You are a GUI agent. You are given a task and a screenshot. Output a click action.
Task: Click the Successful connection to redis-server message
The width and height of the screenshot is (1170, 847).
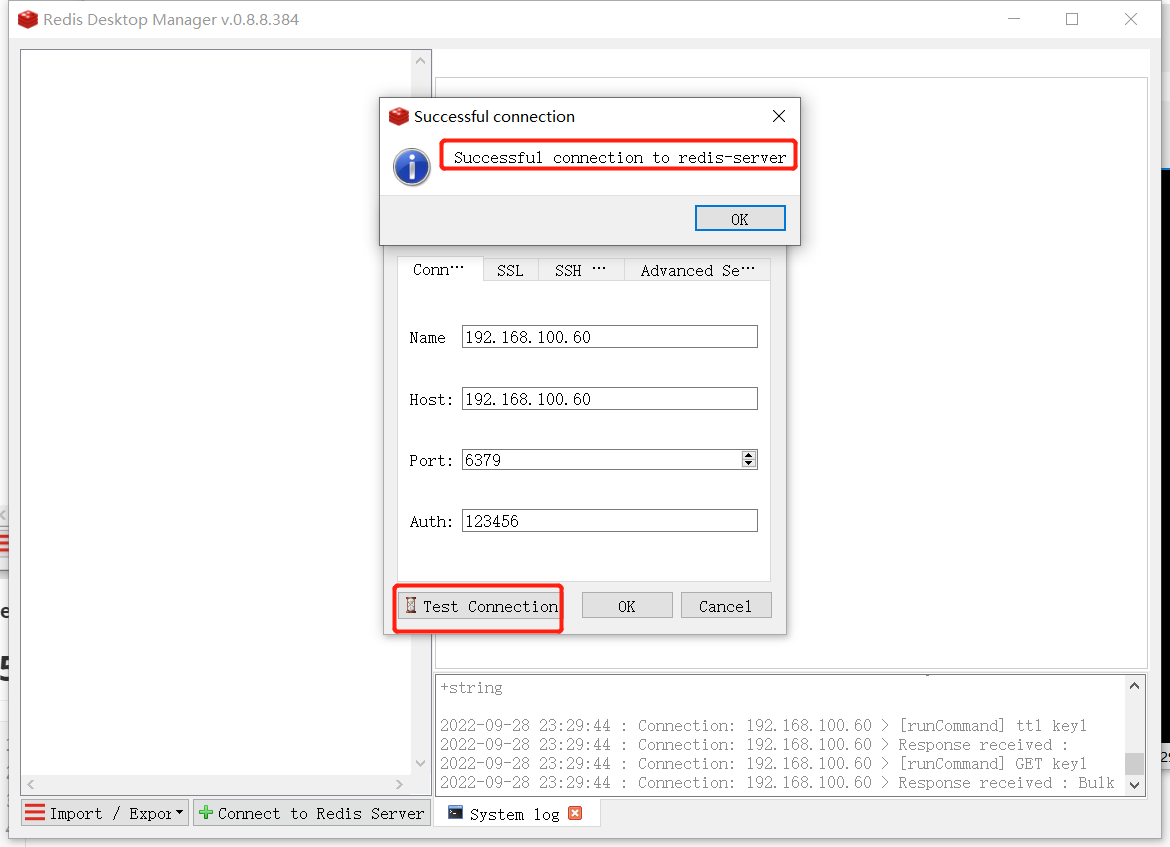(619, 157)
